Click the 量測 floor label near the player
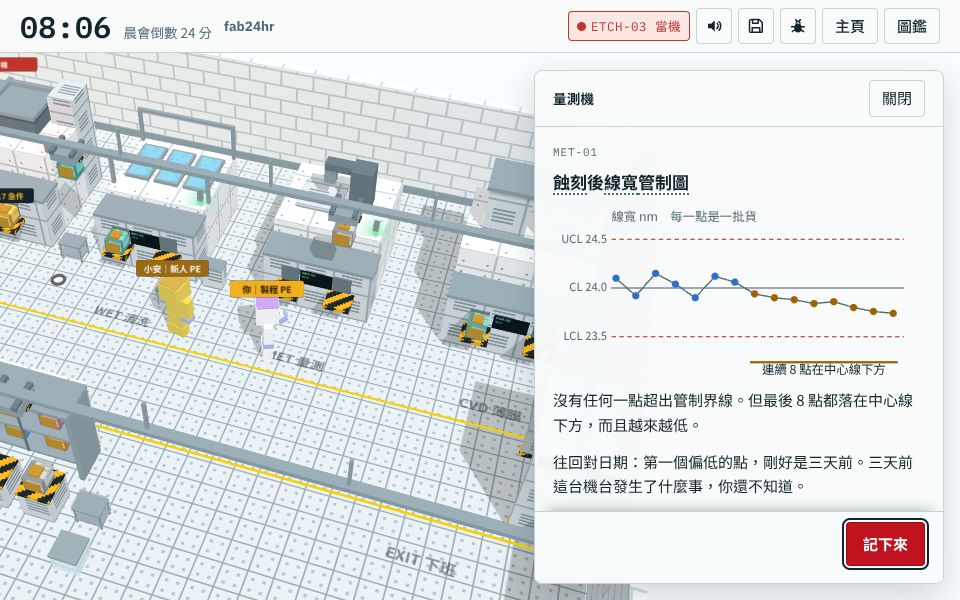The image size is (960, 600). tap(298, 360)
